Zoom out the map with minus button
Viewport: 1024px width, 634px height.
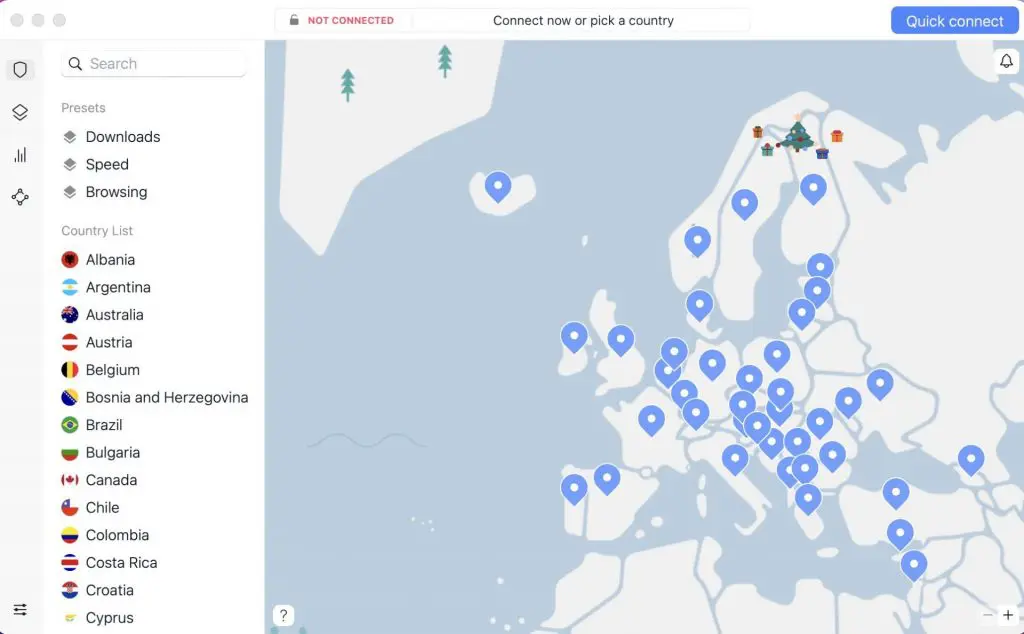988,615
